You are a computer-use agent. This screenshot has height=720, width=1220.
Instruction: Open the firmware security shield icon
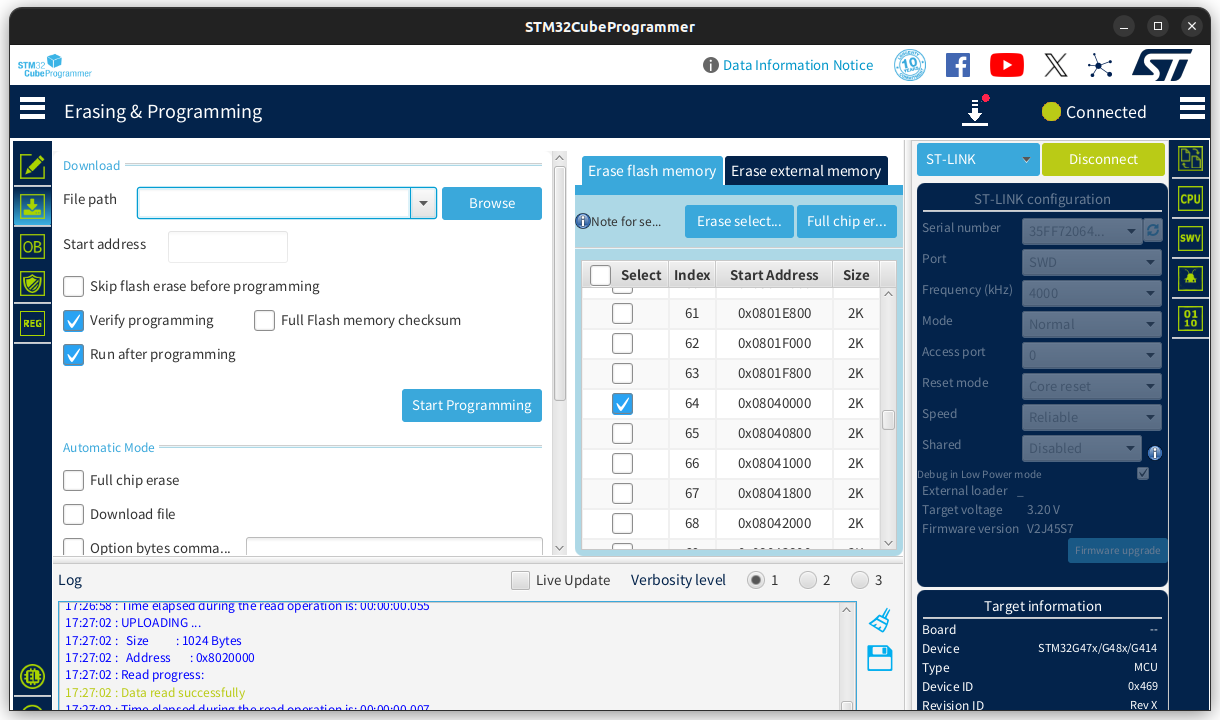(x=32, y=284)
